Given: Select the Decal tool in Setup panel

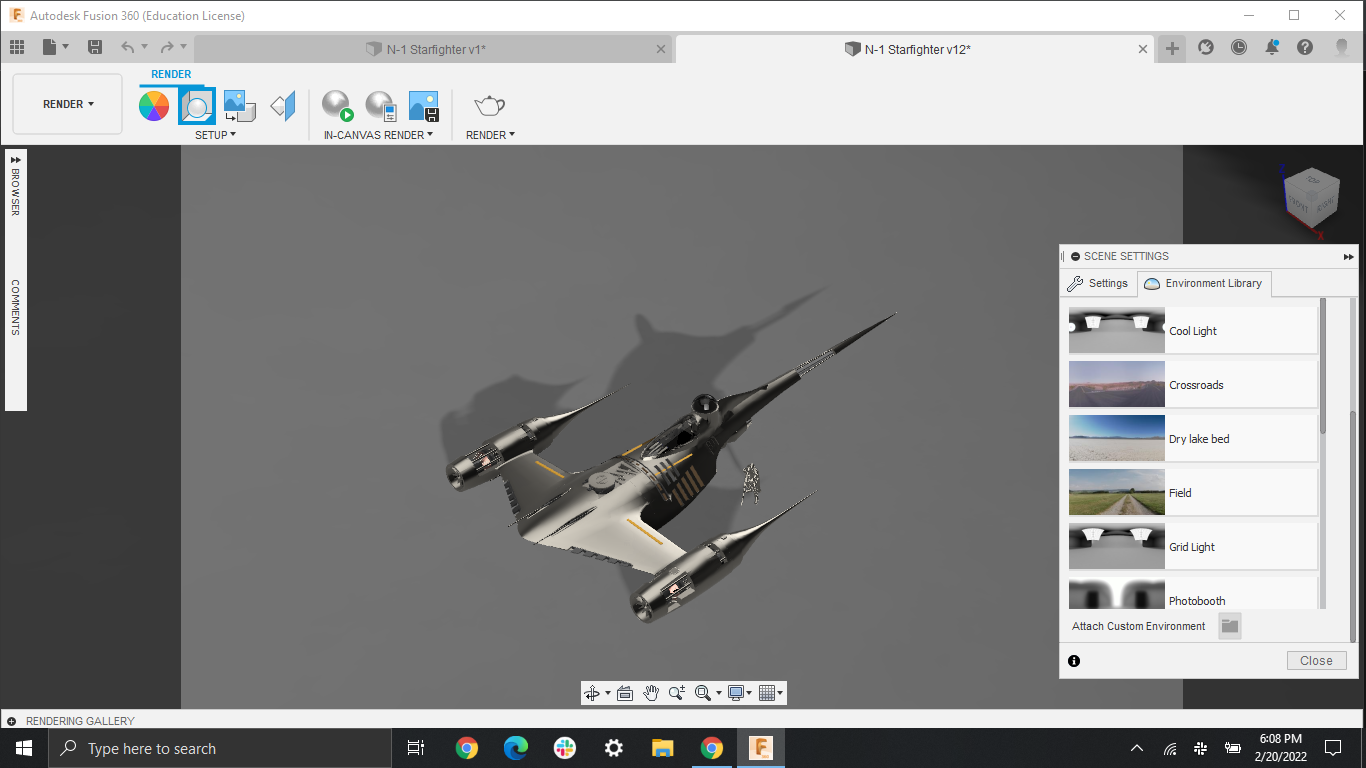Looking at the screenshot, I should pyautogui.click(x=281, y=104).
